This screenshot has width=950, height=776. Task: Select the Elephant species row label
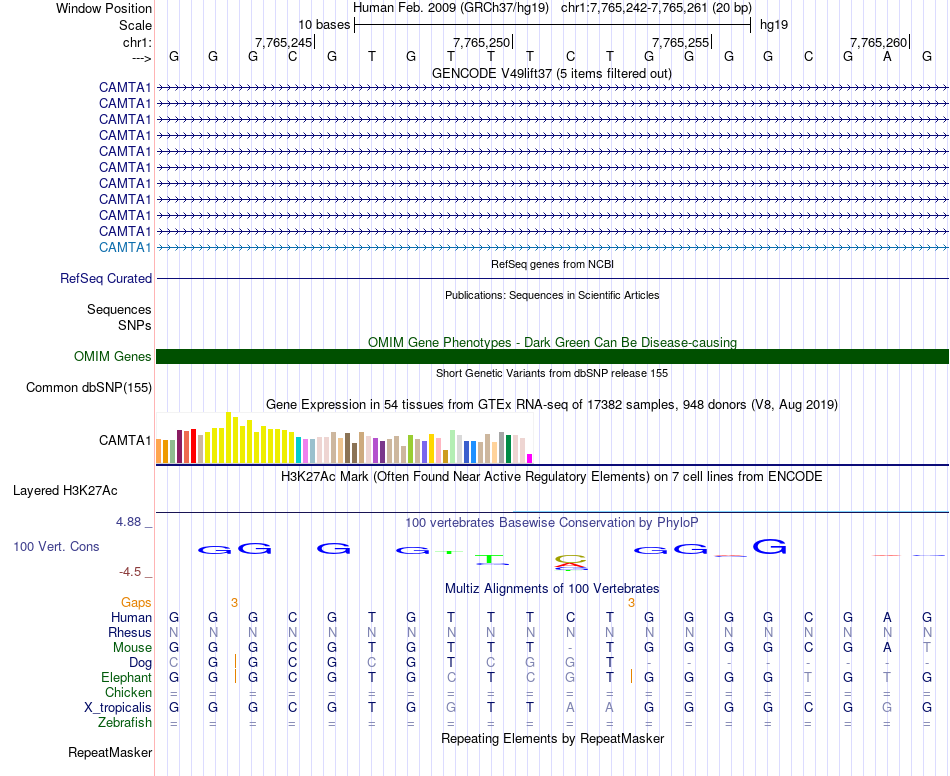tap(126, 677)
